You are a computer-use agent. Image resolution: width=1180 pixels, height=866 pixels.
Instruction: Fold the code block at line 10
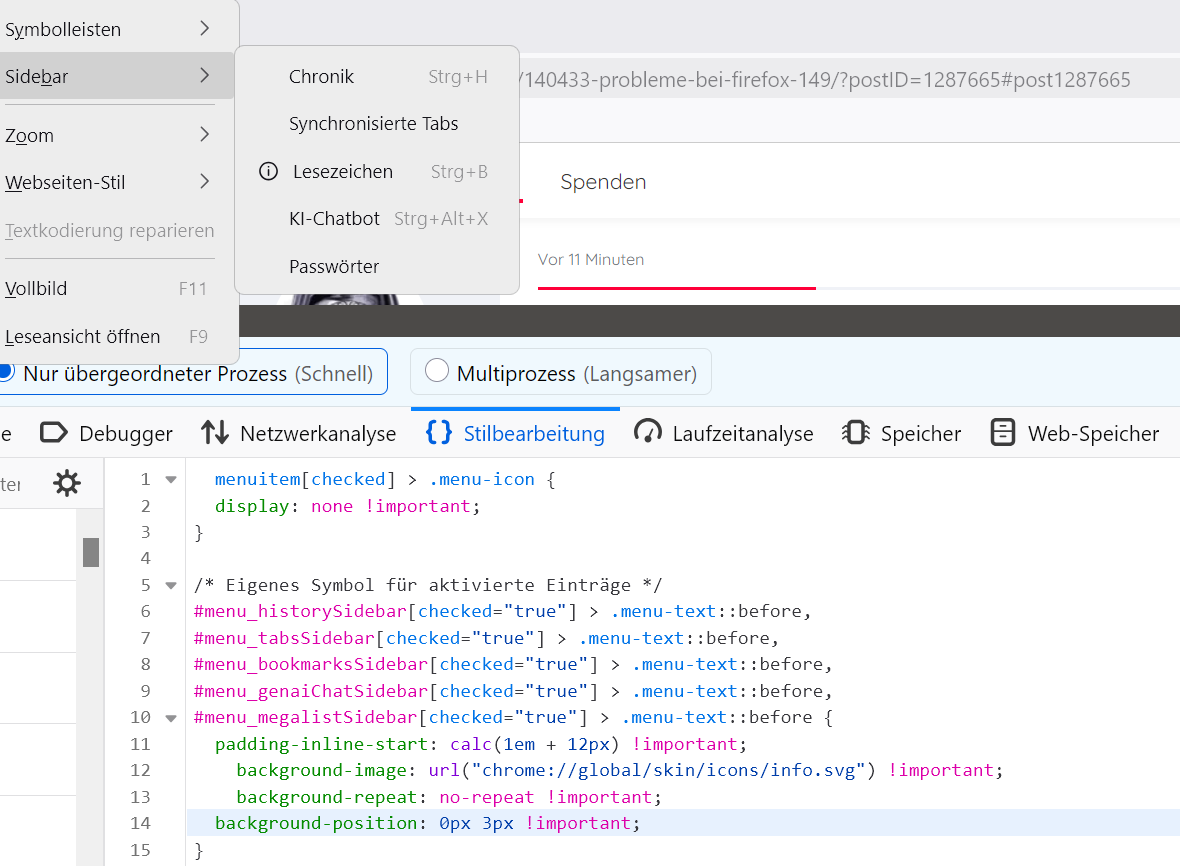171,718
